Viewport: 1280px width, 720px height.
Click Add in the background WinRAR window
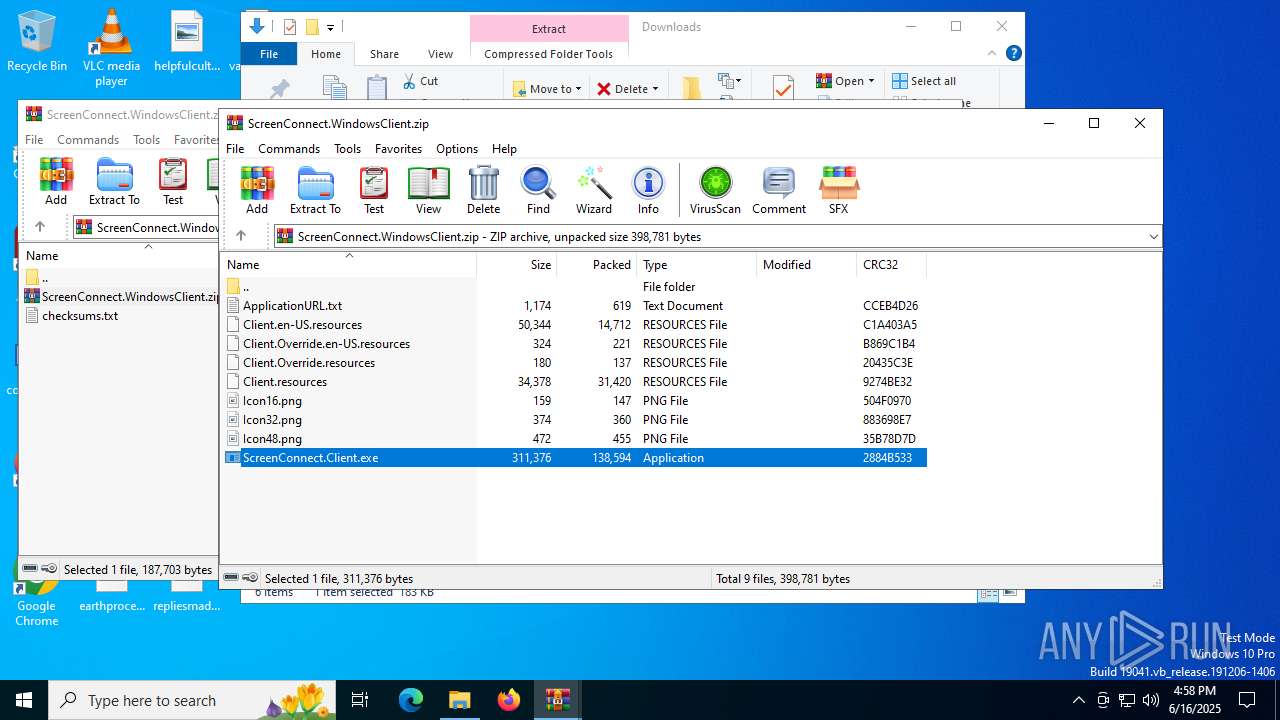56,182
